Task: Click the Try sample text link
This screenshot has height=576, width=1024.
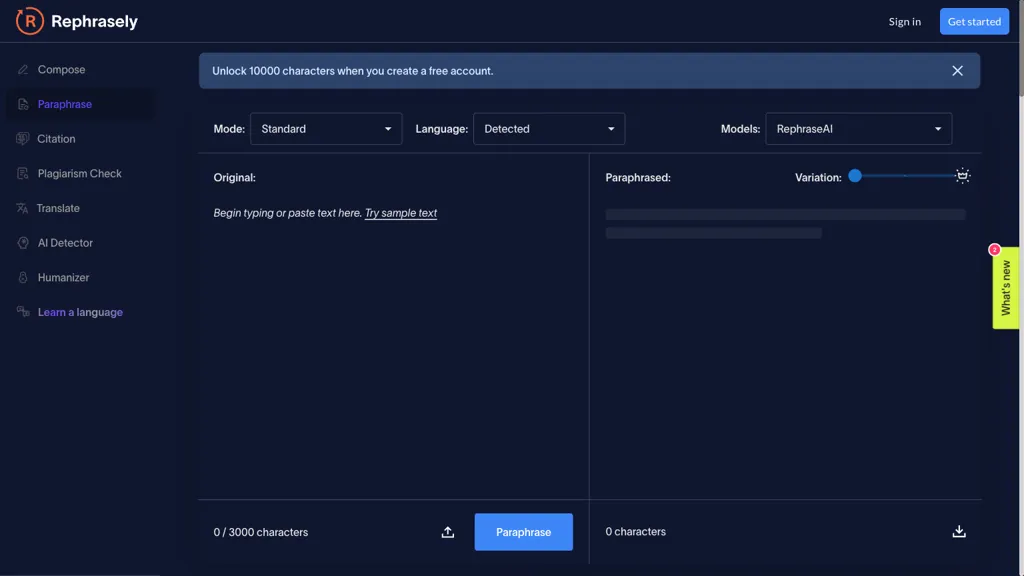Action: pos(401,213)
